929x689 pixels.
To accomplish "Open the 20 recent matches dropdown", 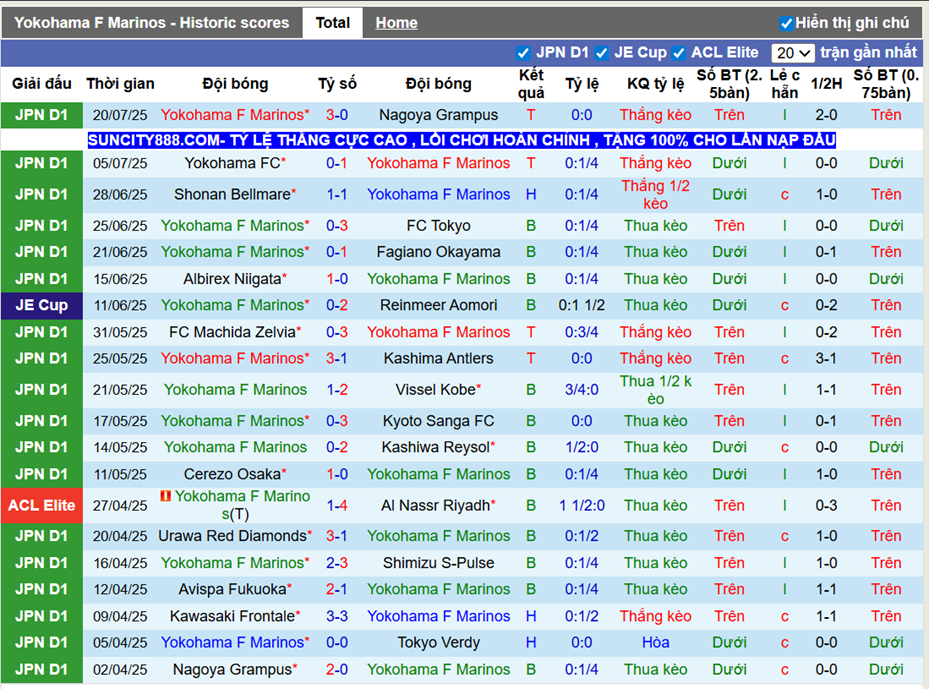I will pyautogui.click(x=793, y=53).
